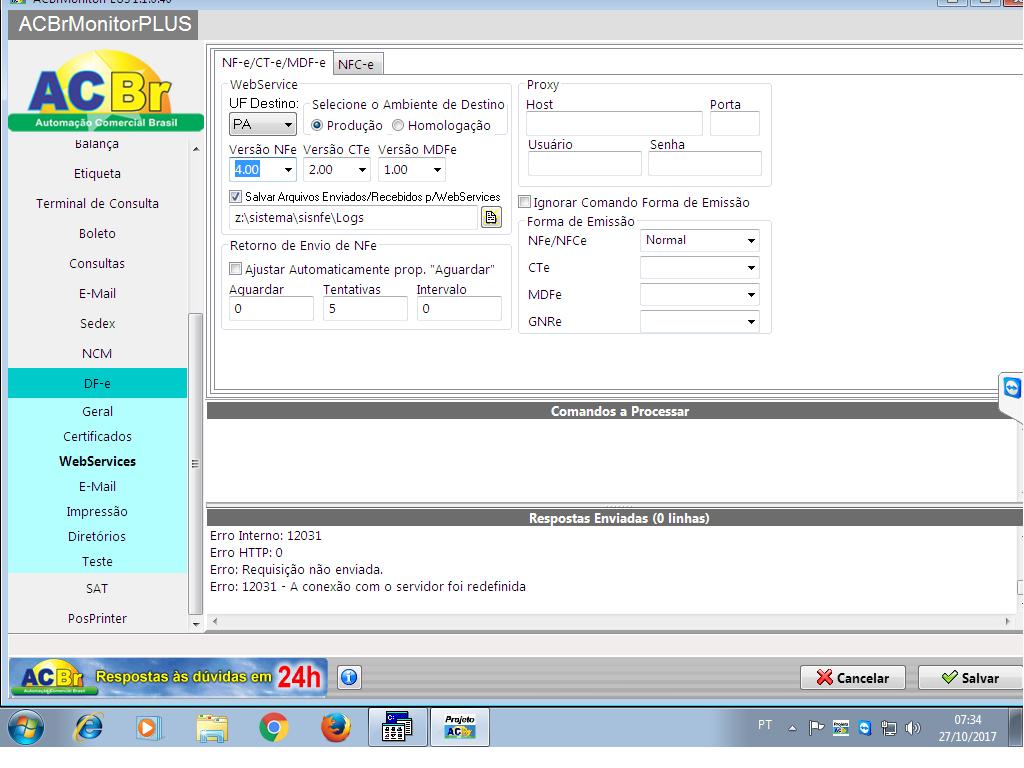Switch to NFC-e tab
This screenshot has height=768, width=1024.
(x=357, y=64)
